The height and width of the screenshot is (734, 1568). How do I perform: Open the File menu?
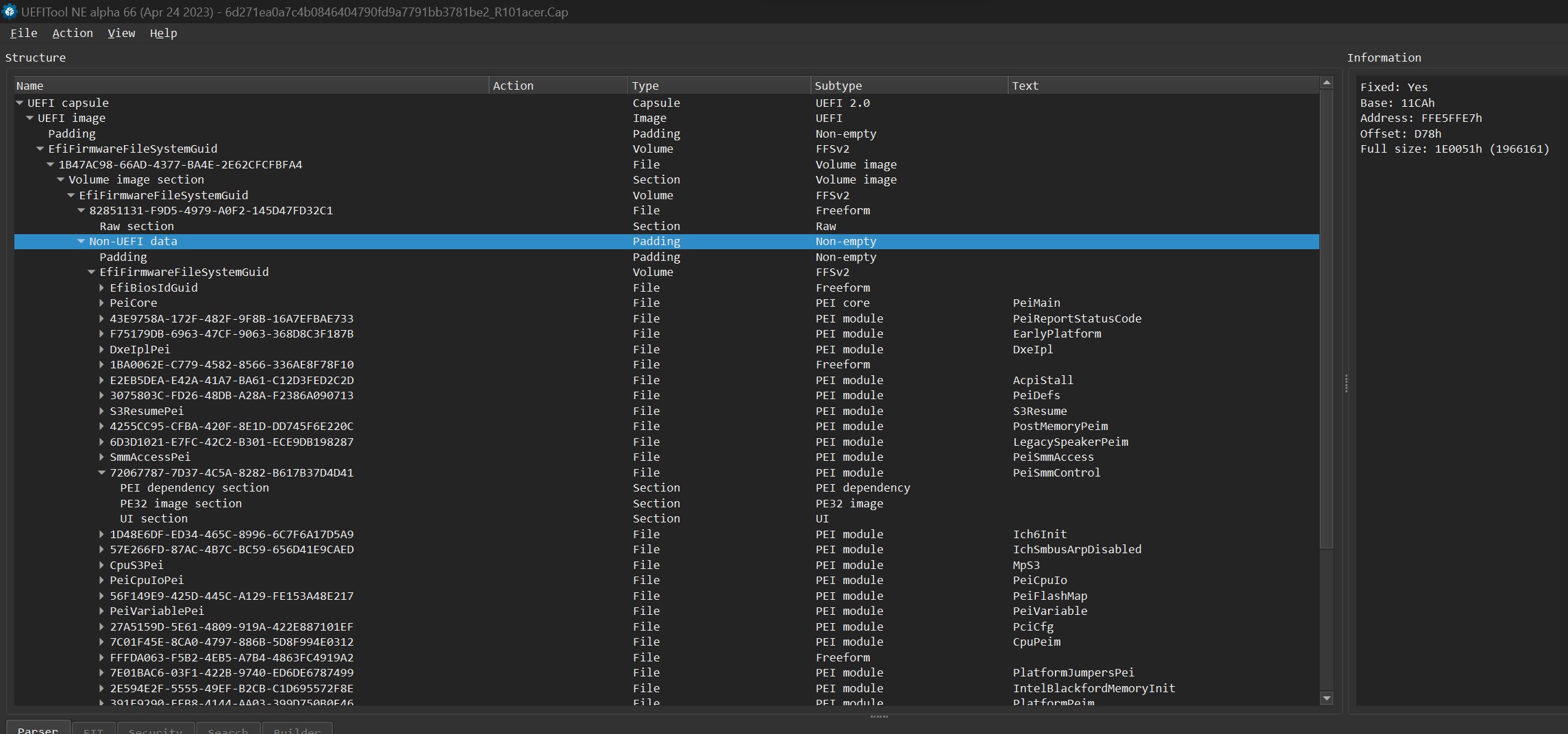click(24, 33)
